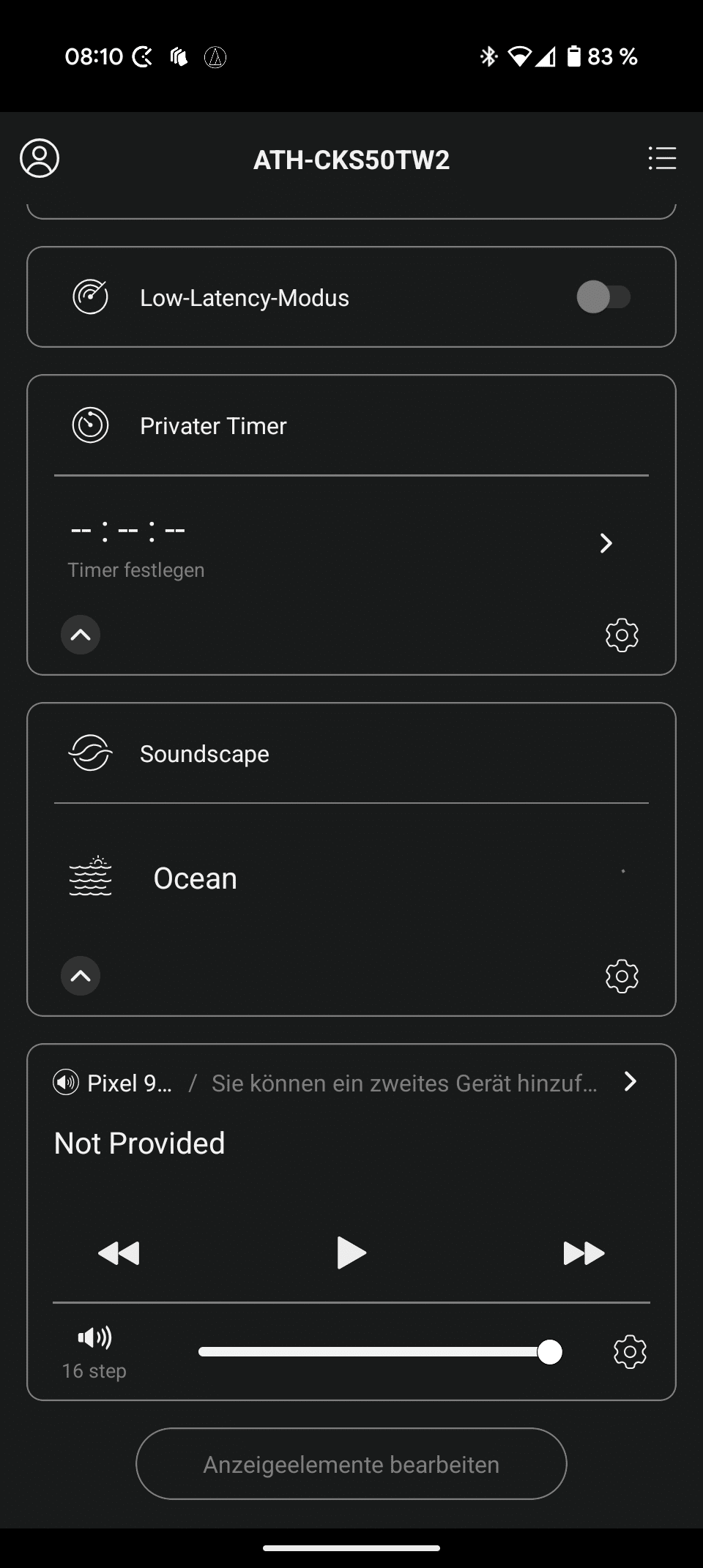Click the volume speaker icon

[x=94, y=1338]
